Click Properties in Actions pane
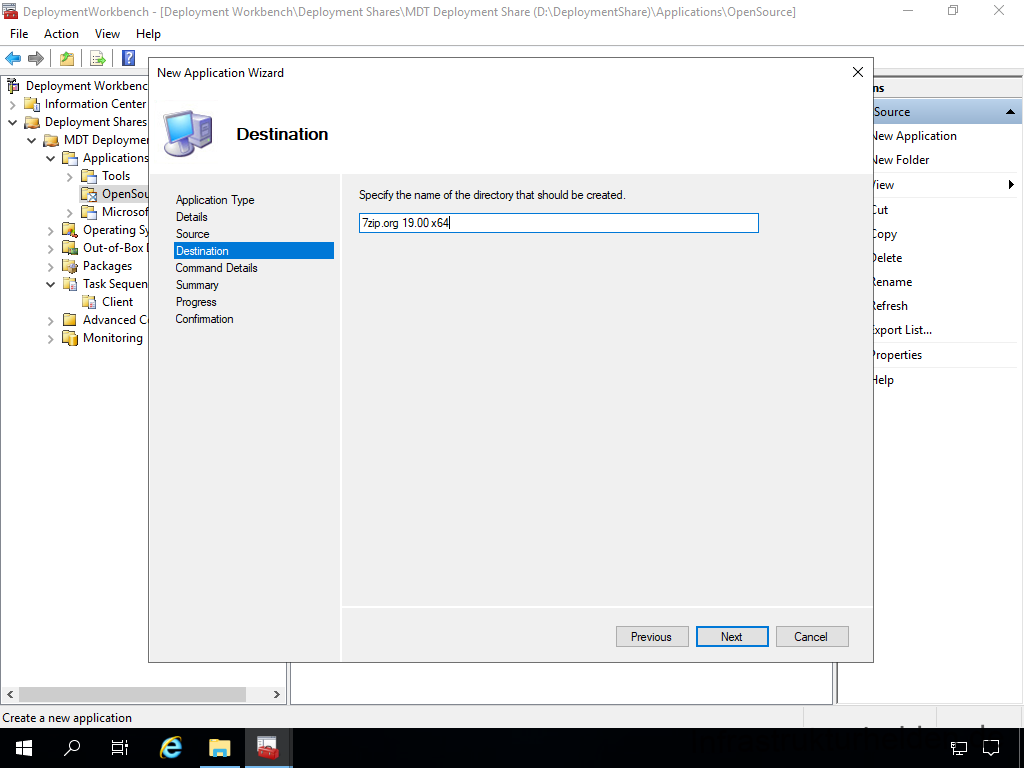The image size is (1024, 768). 898,355
